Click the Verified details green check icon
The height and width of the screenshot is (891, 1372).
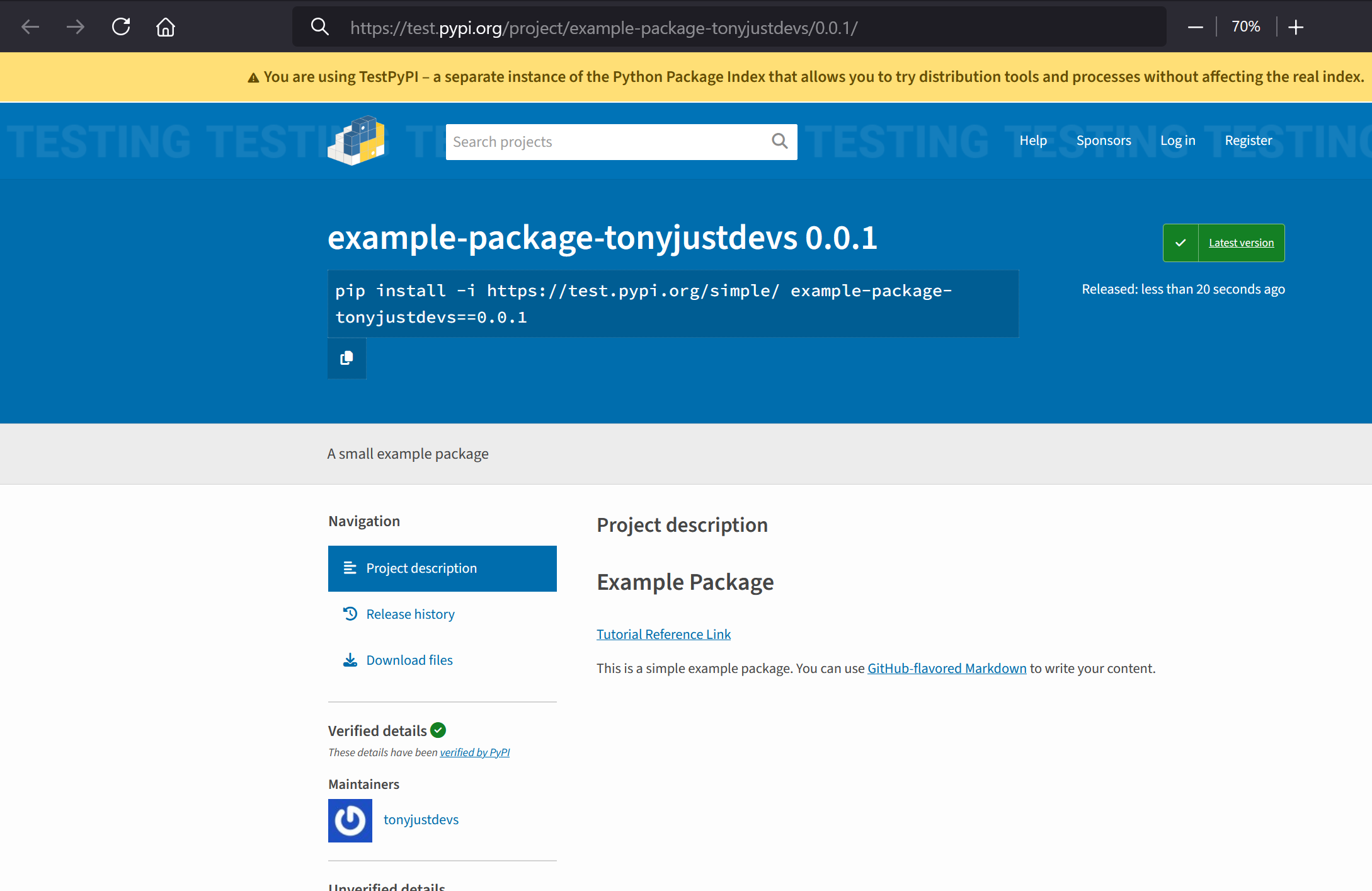pos(438,730)
